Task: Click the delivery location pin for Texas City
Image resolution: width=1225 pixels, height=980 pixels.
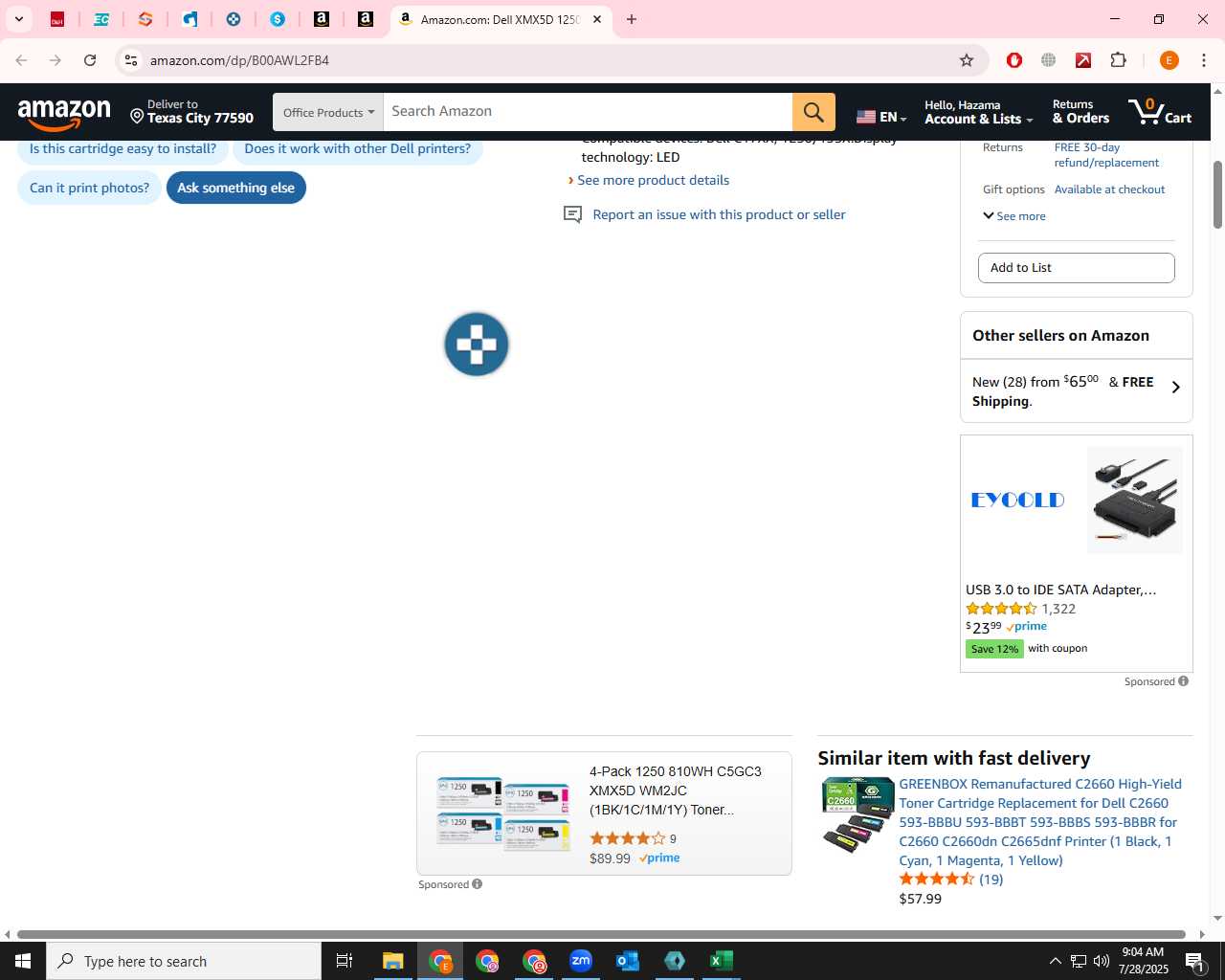Action: 137,117
